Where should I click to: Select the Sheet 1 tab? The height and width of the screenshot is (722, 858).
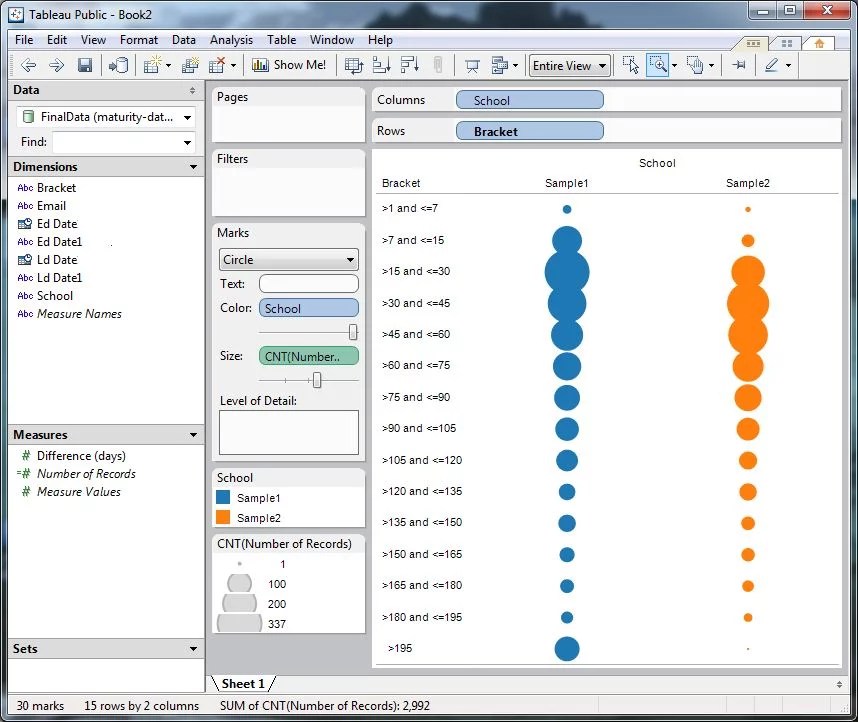tap(243, 684)
